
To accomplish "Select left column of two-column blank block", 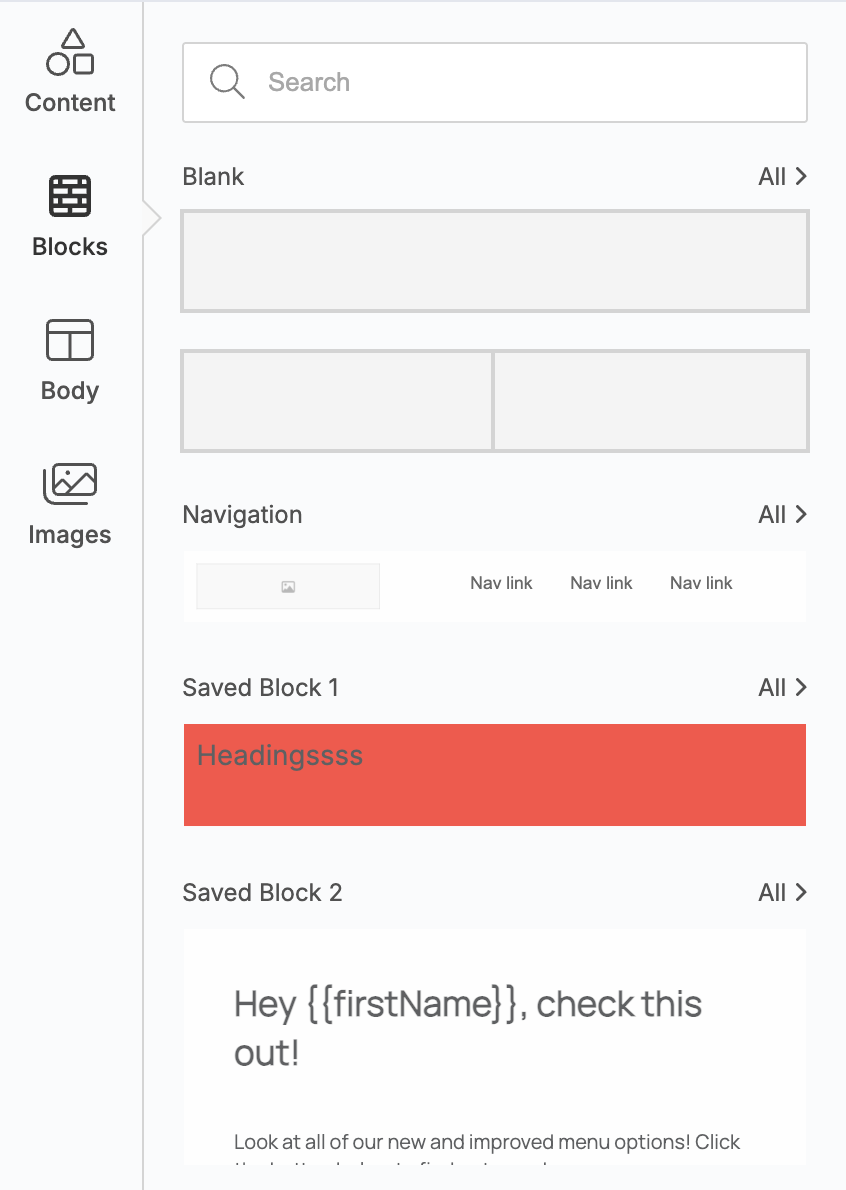I will (x=337, y=400).
